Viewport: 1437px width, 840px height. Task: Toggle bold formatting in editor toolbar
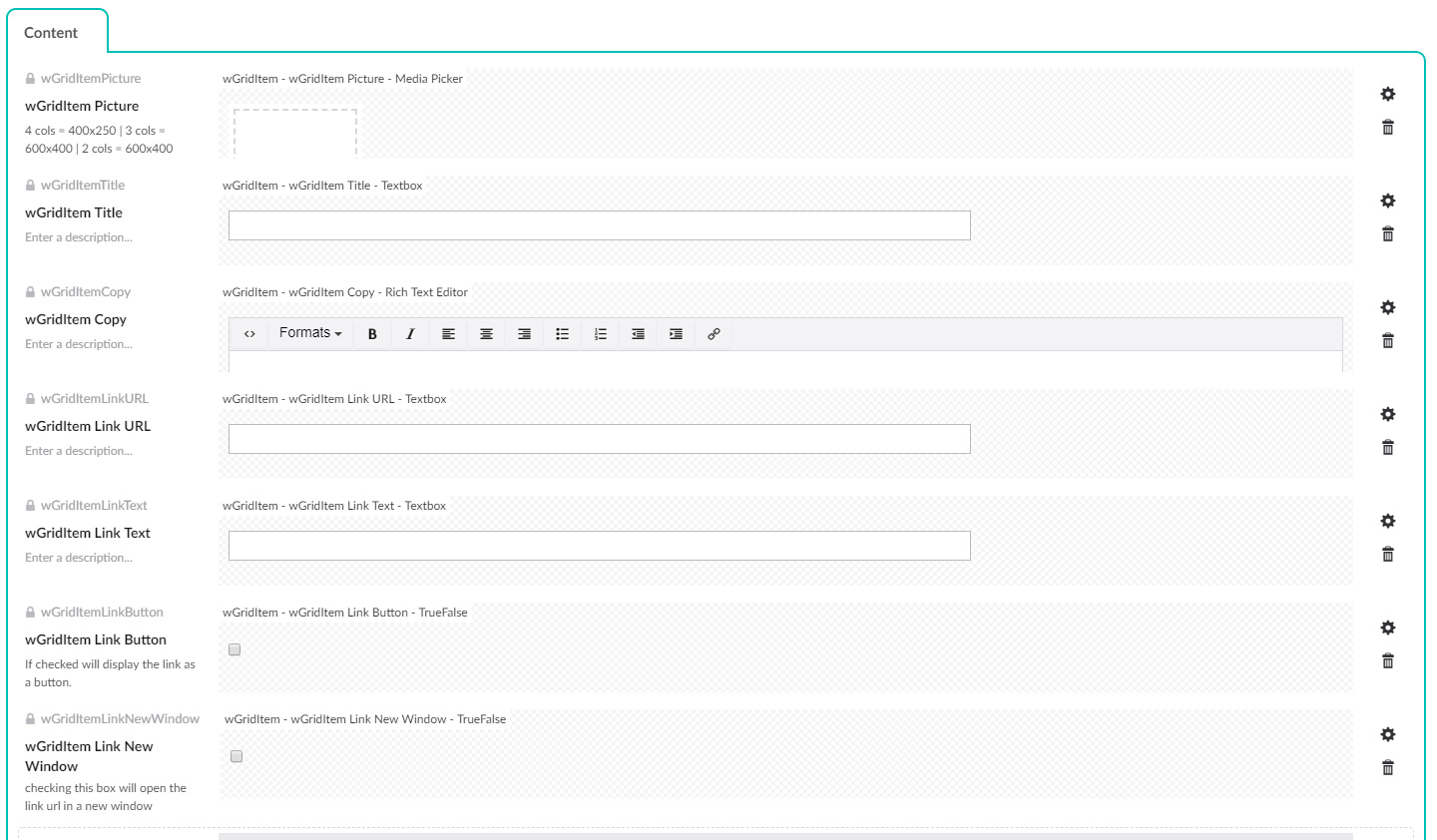372,334
